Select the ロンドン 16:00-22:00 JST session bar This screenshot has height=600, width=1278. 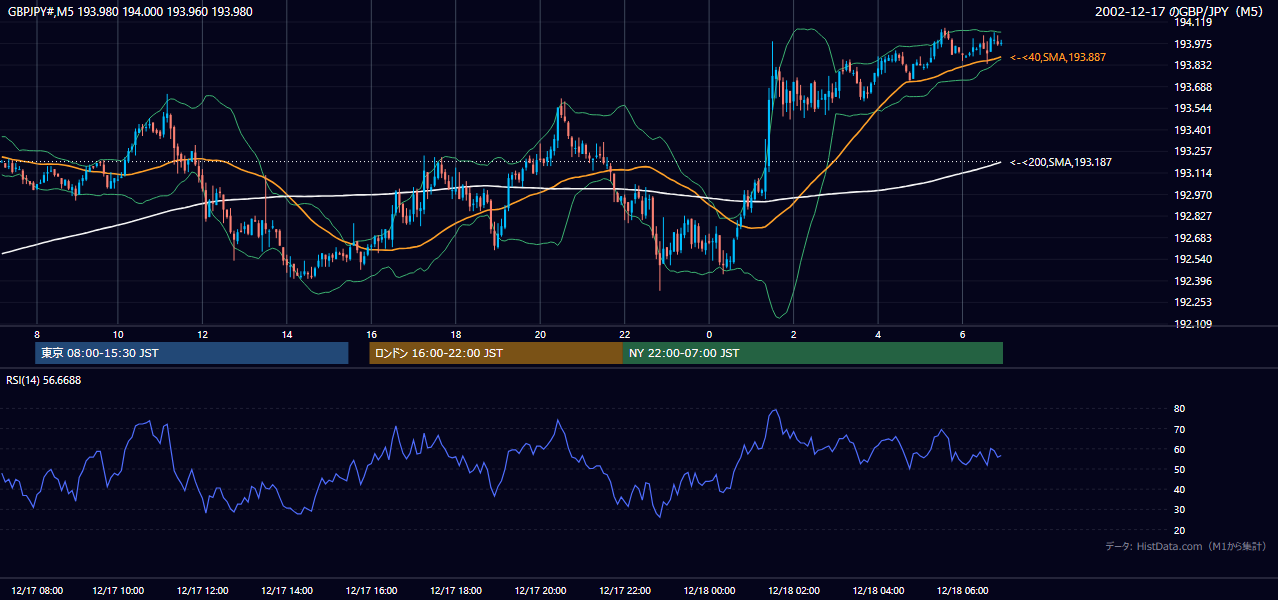tap(496, 353)
